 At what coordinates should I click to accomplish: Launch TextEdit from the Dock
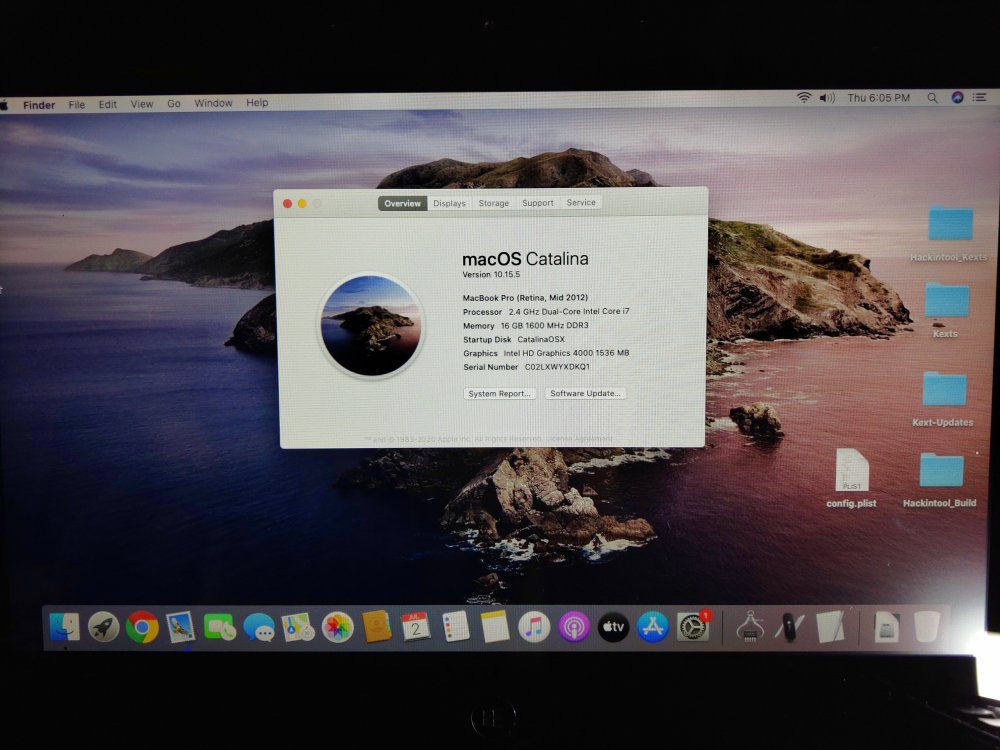pos(830,626)
